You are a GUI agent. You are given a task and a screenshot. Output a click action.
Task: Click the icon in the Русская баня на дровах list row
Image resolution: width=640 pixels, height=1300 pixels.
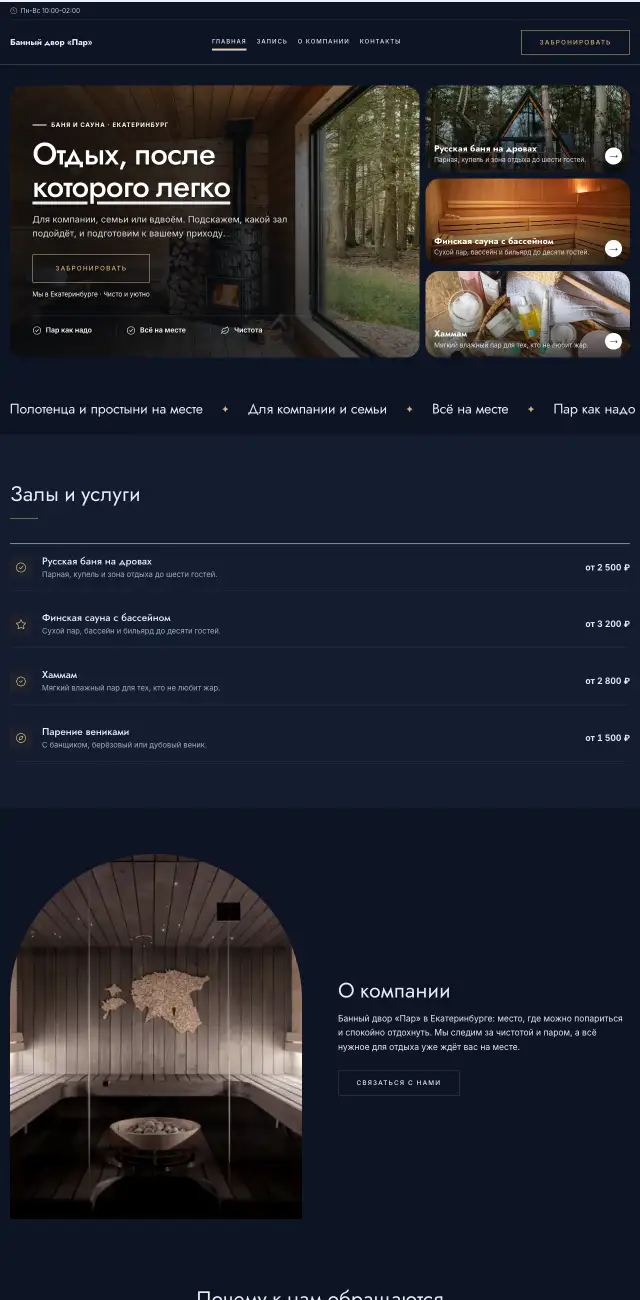click(21, 568)
